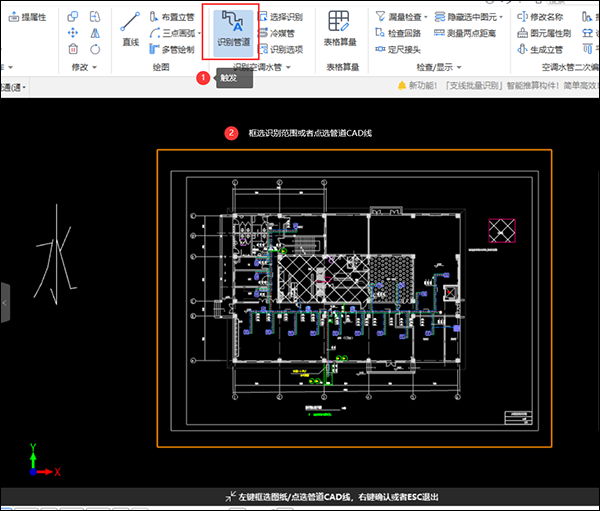Open the 表格算量 table calculation tool
The height and width of the screenshot is (511, 600).
coord(339,30)
